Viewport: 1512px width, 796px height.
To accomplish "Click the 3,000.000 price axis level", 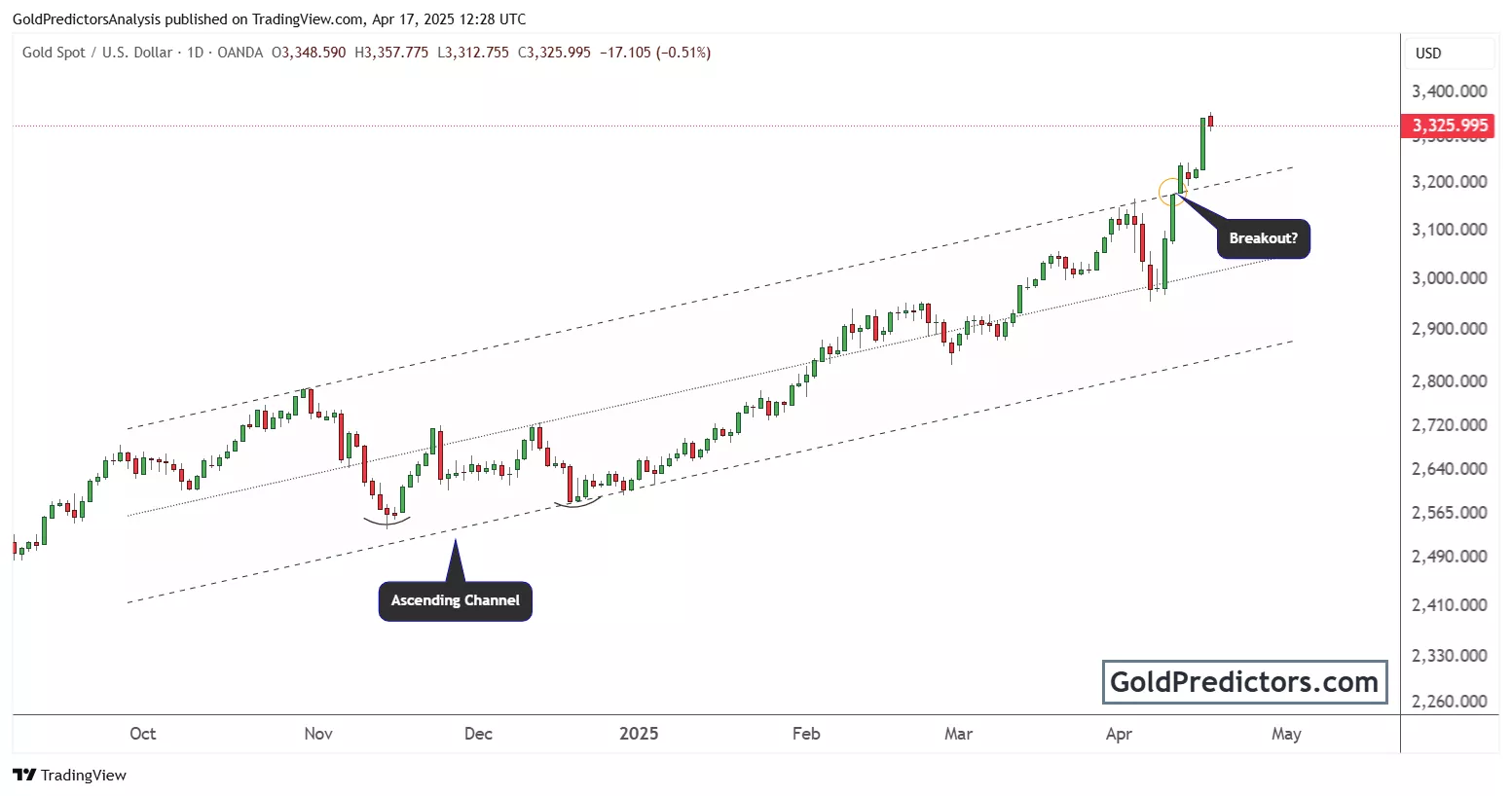I will pos(1449,278).
